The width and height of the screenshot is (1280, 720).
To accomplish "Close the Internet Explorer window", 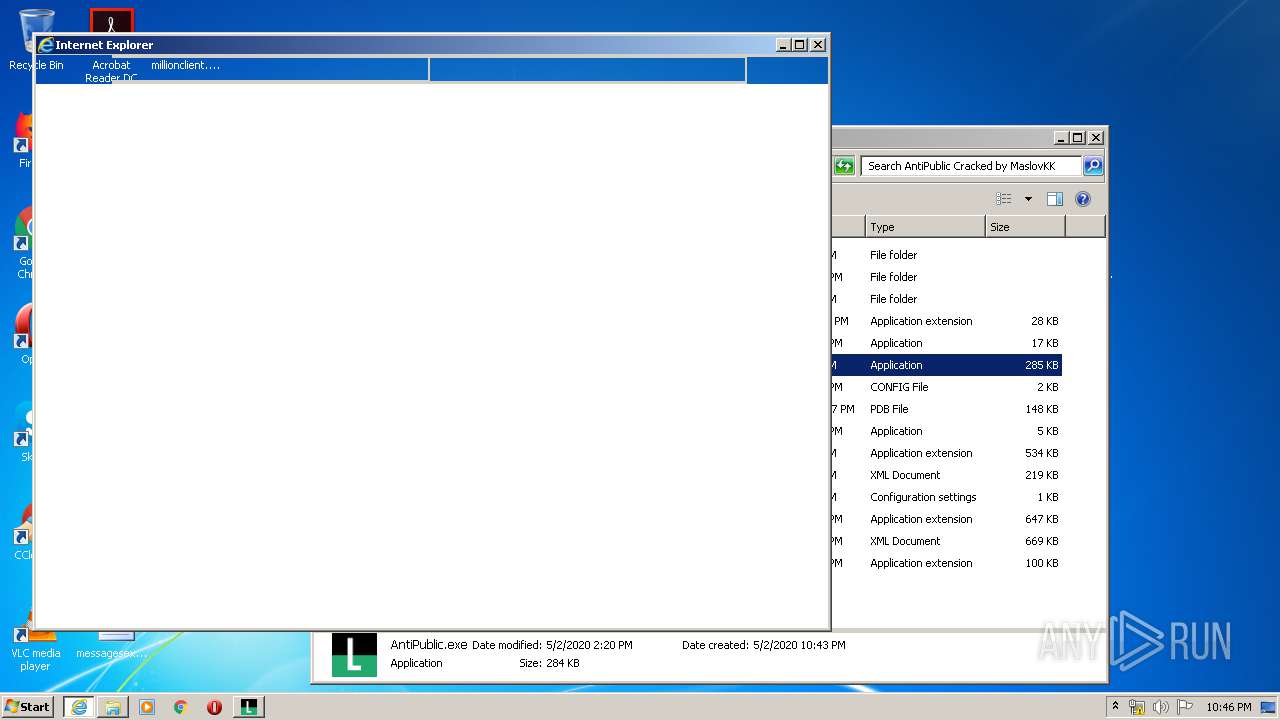I will pos(818,45).
